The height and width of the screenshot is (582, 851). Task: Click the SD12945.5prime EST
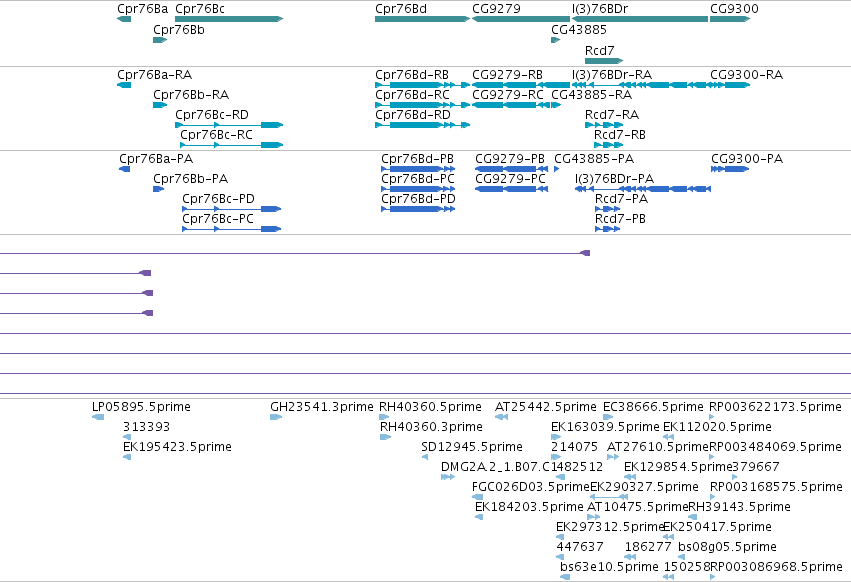click(425, 457)
